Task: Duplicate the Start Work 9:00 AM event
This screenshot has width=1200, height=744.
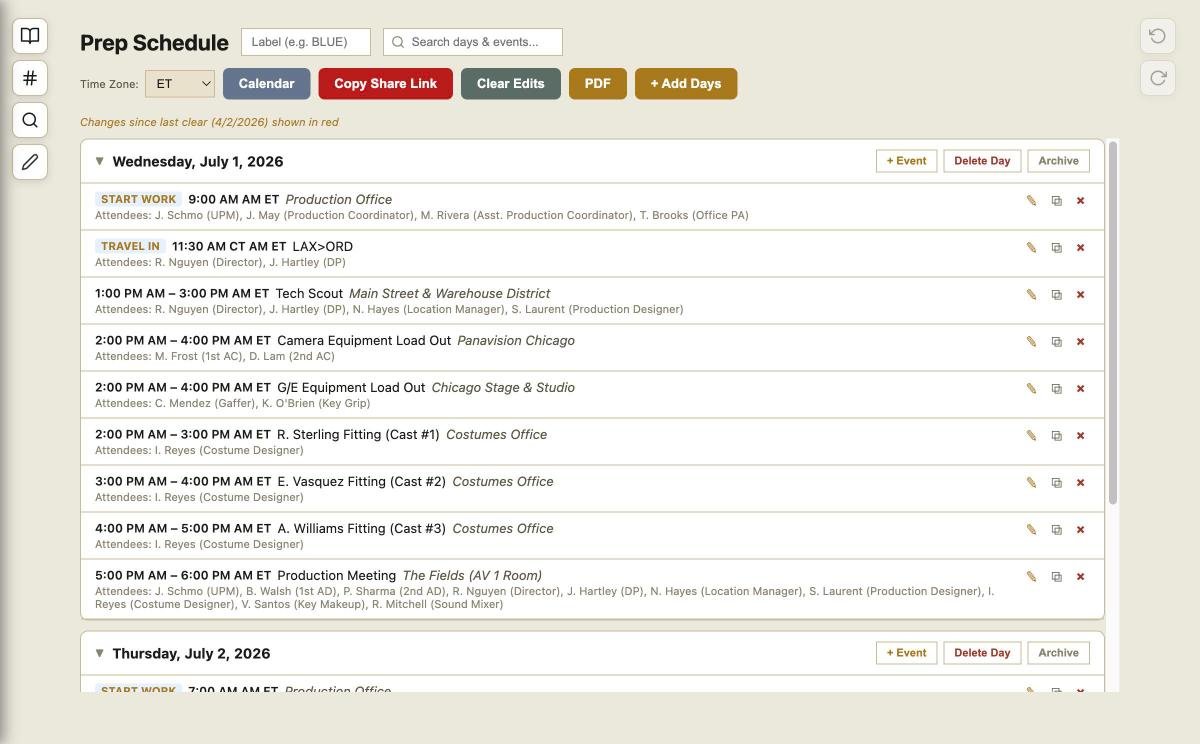Action: (1056, 201)
